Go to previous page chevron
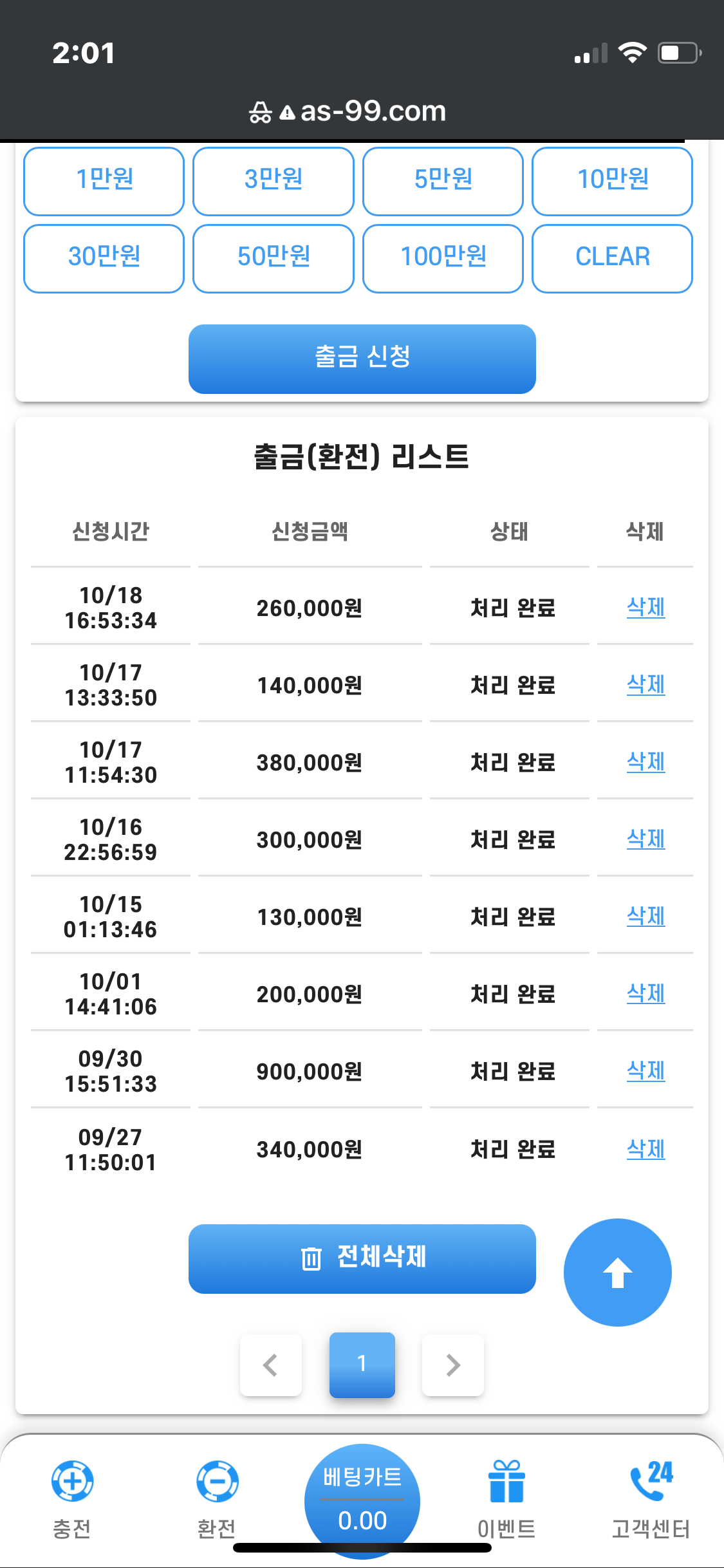 (x=271, y=1365)
